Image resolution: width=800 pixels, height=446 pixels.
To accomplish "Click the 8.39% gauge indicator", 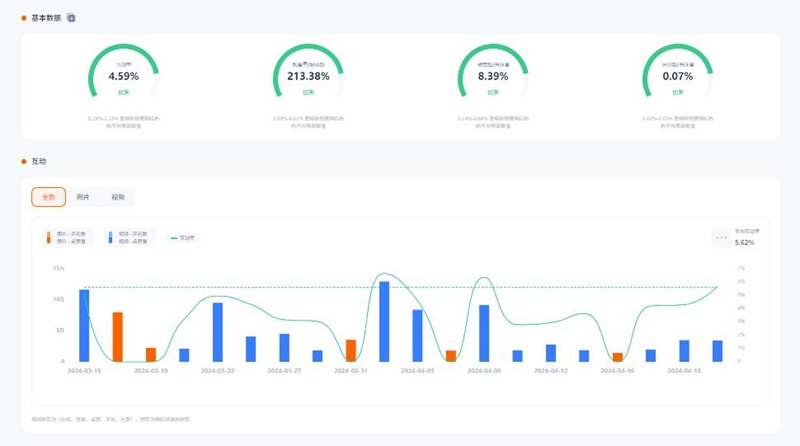I will (493, 75).
